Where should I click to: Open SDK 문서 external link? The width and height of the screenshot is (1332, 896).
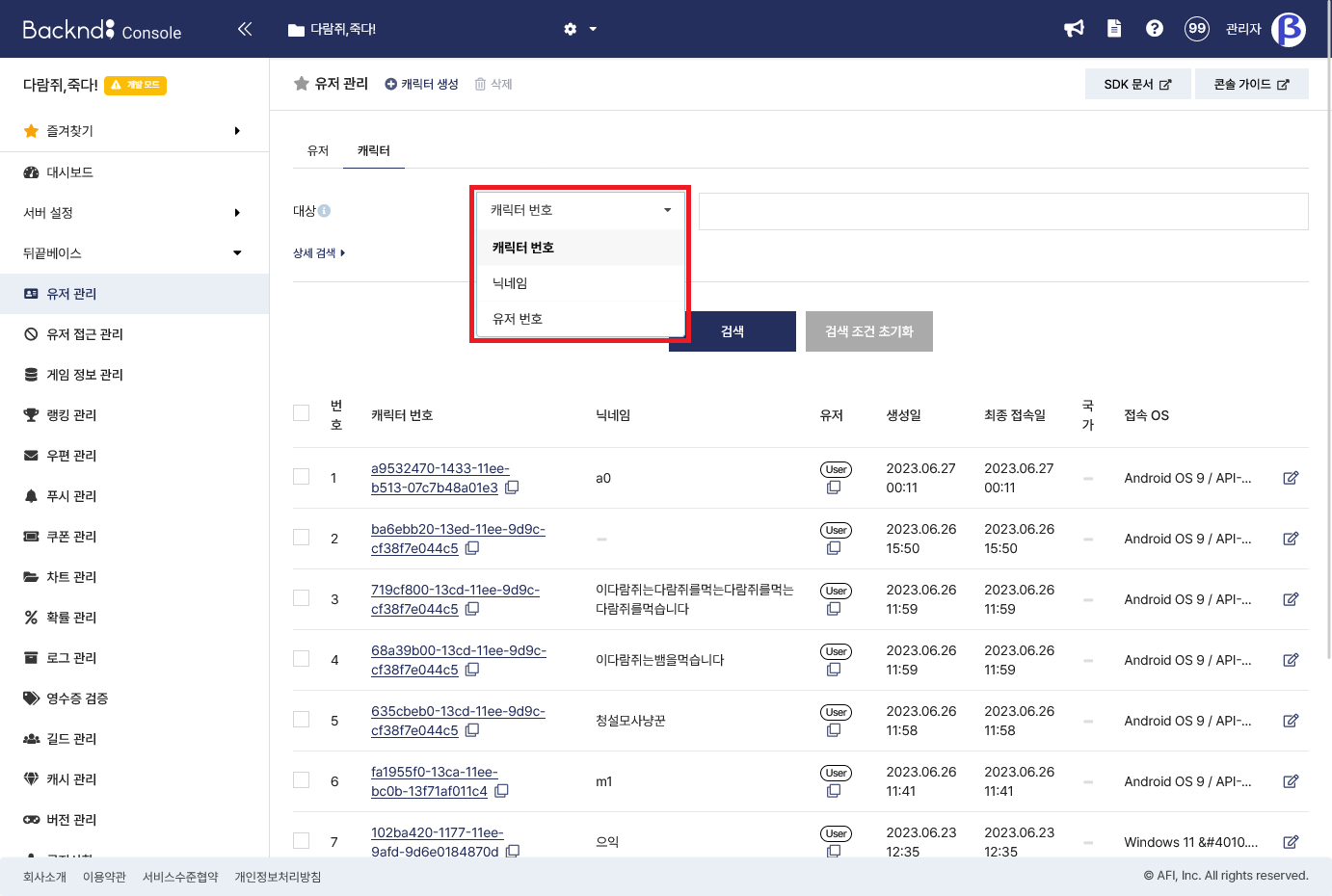(x=1137, y=84)
